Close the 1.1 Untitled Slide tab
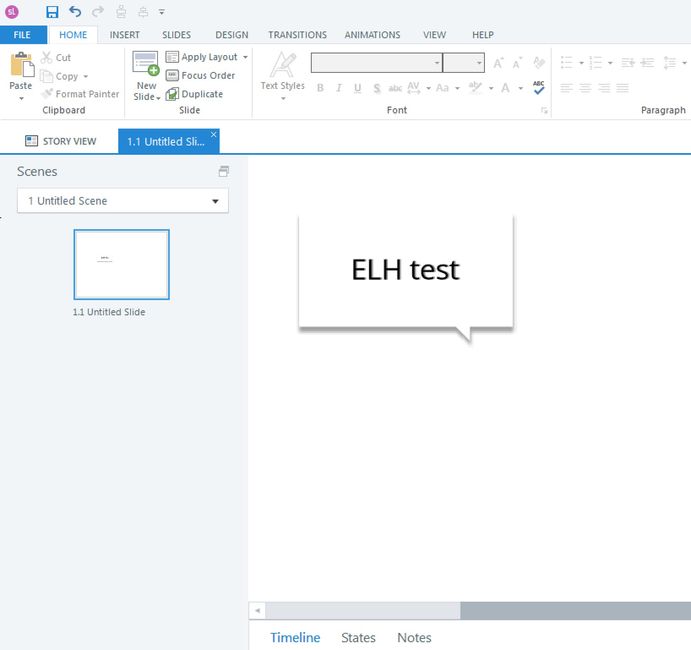 tap(213, 134)
